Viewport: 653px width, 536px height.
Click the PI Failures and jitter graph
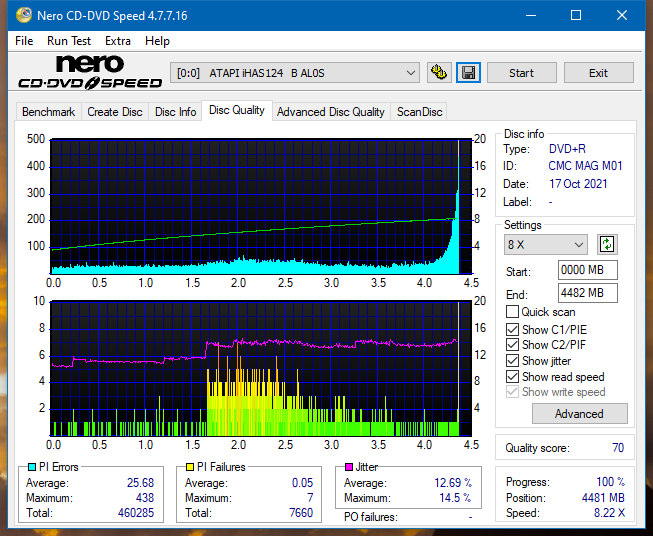coord(261,369)
